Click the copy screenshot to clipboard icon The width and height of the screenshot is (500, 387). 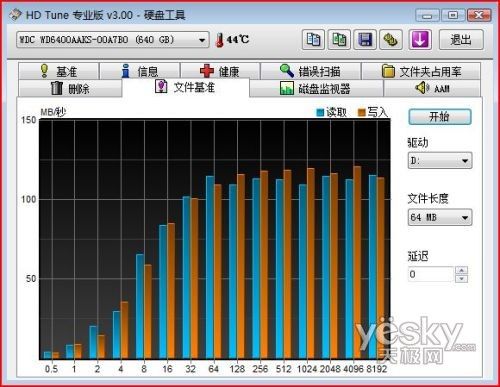coord(339,40)
